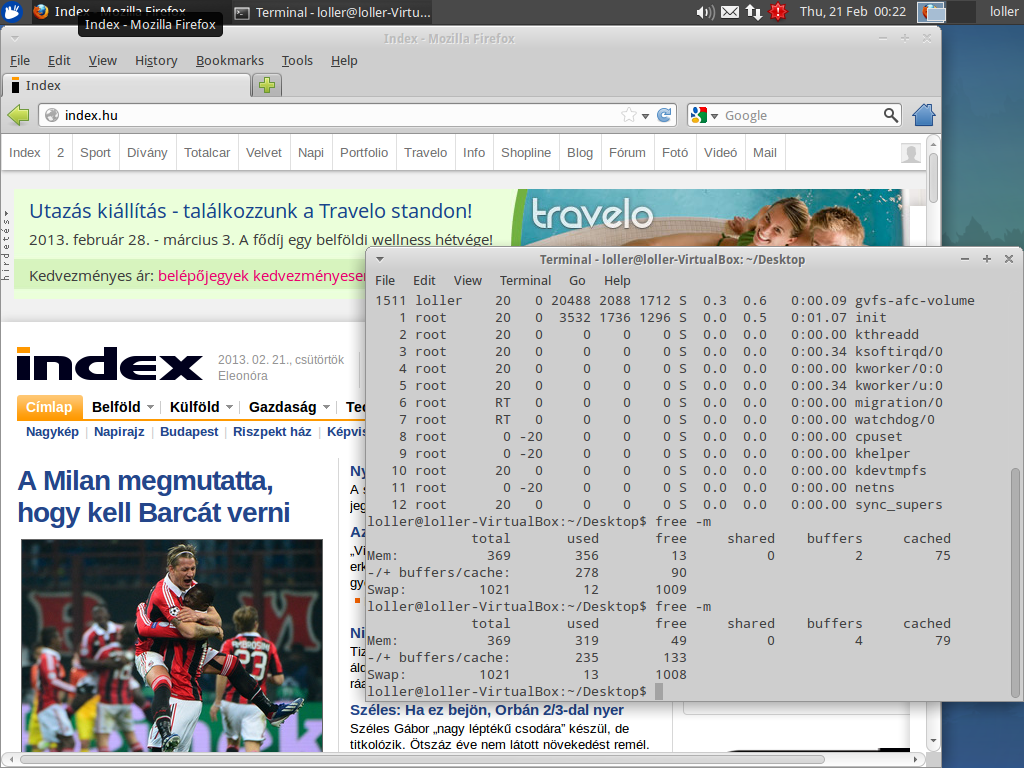
Task: Open Firefox File menu
Action: pos(20,61)
